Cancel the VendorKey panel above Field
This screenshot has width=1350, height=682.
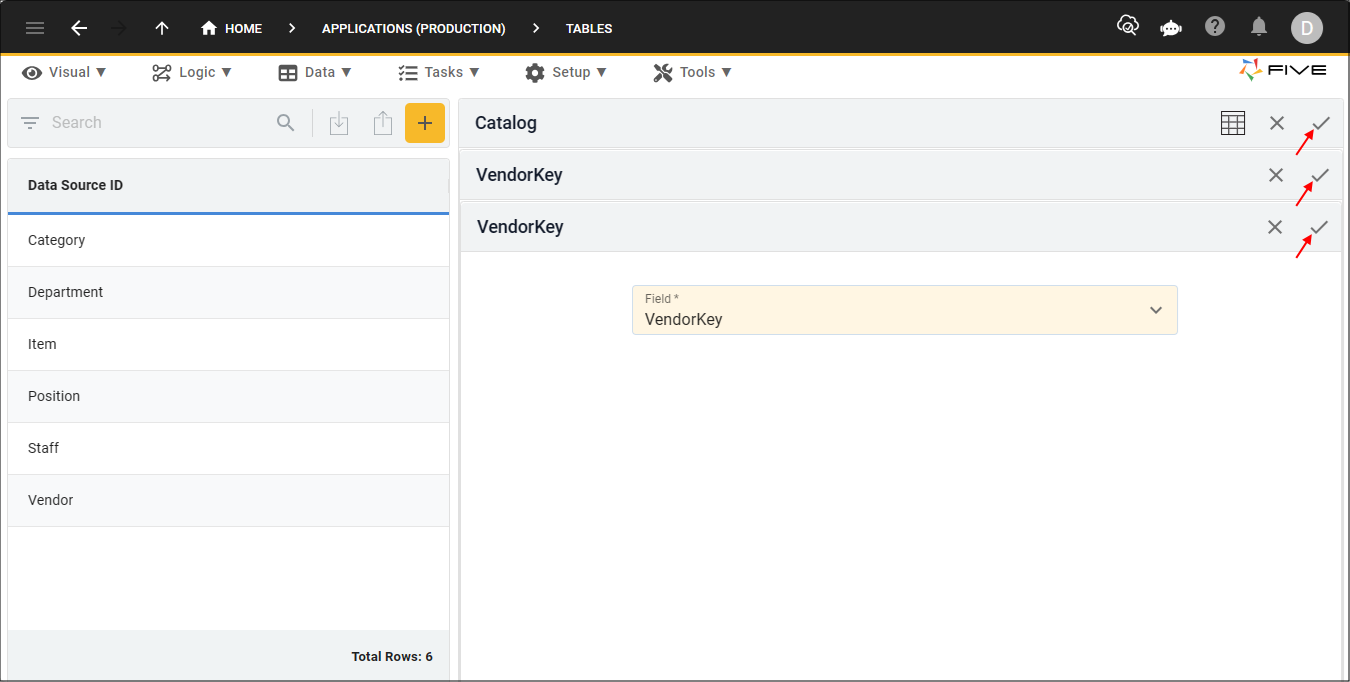click(x=1275, y=227)
